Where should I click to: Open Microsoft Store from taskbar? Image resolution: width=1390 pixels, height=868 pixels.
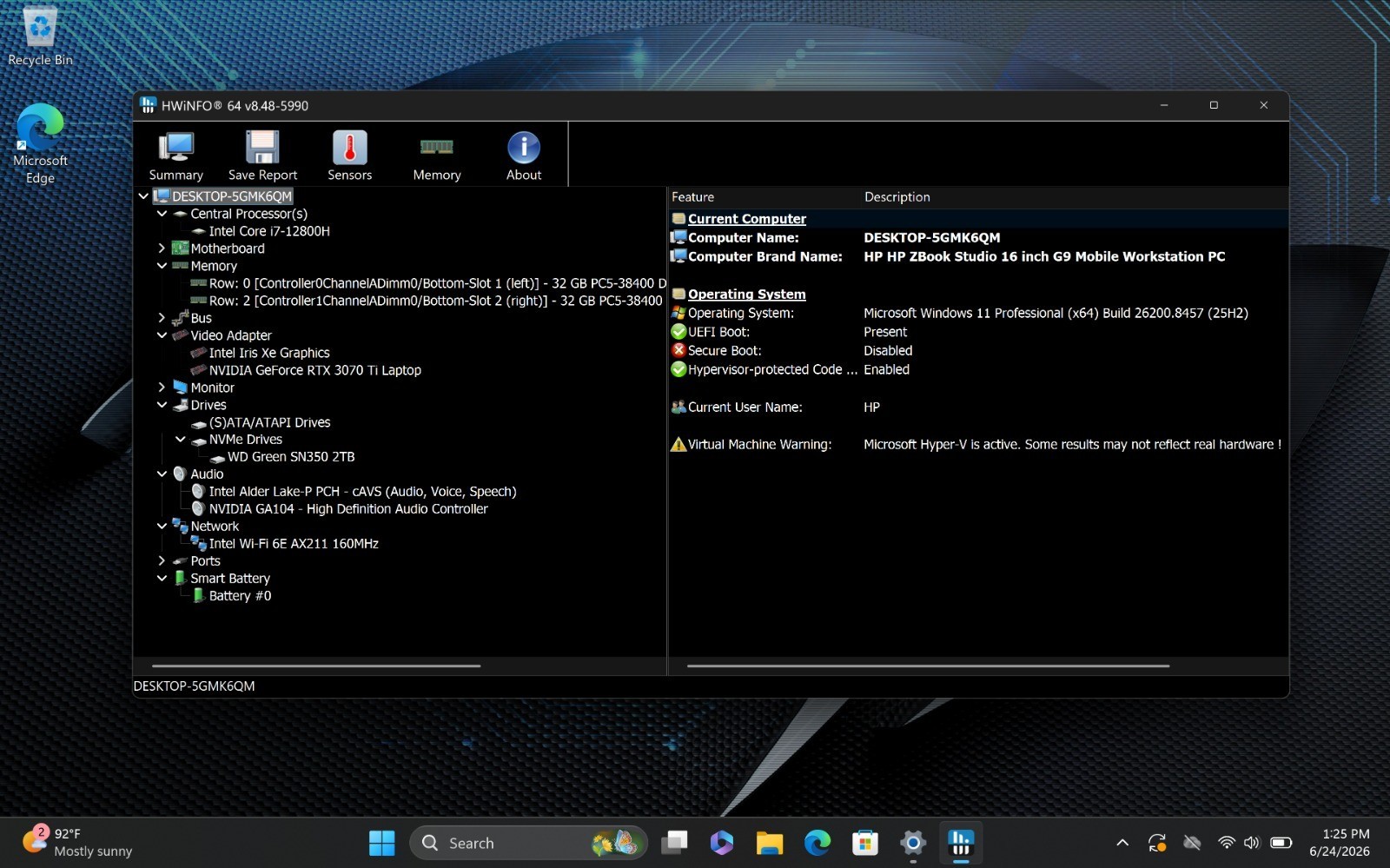(864, 843)
